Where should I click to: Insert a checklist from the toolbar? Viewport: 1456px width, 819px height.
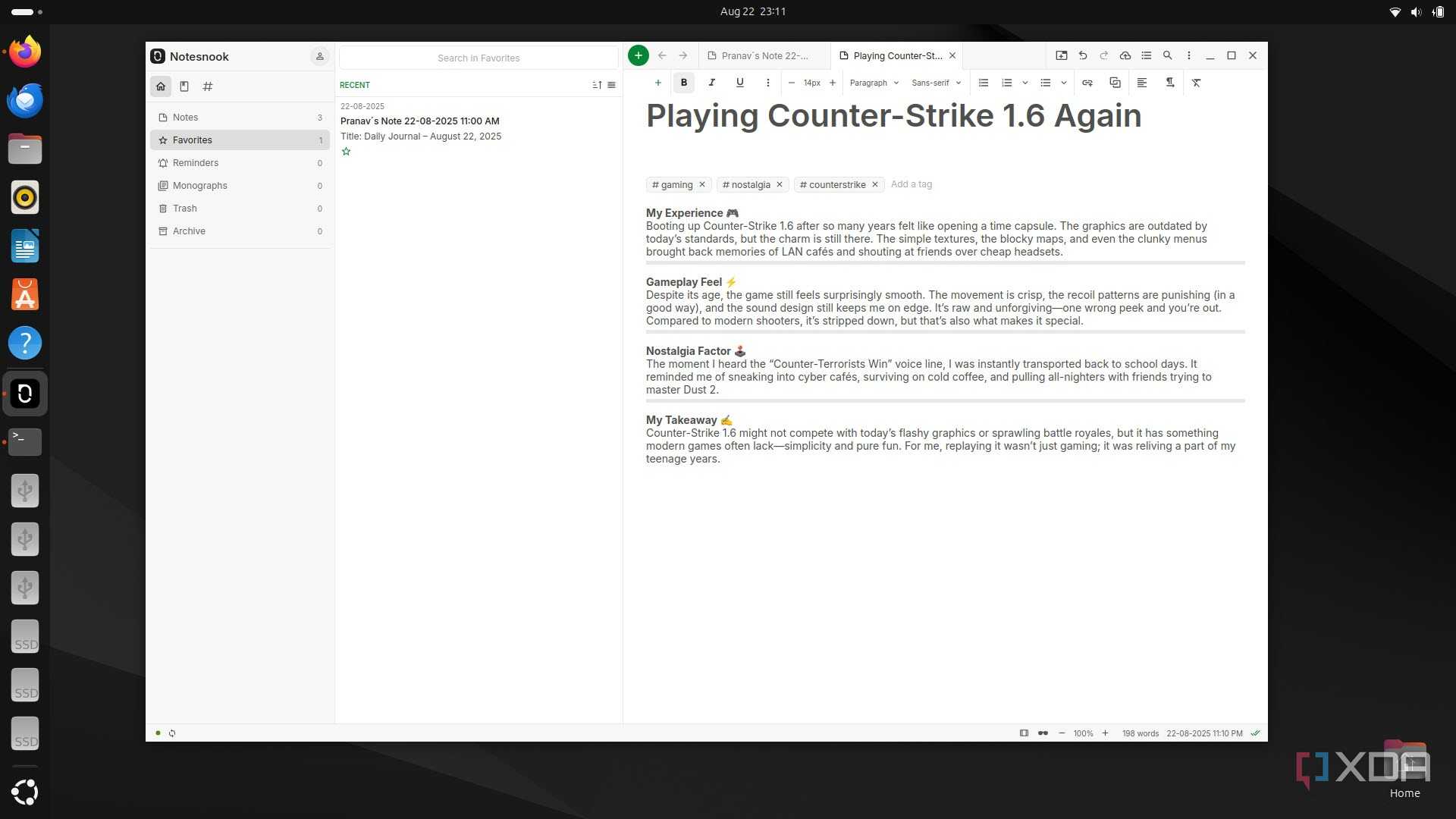pyautogui.click(x=983, y=83)
